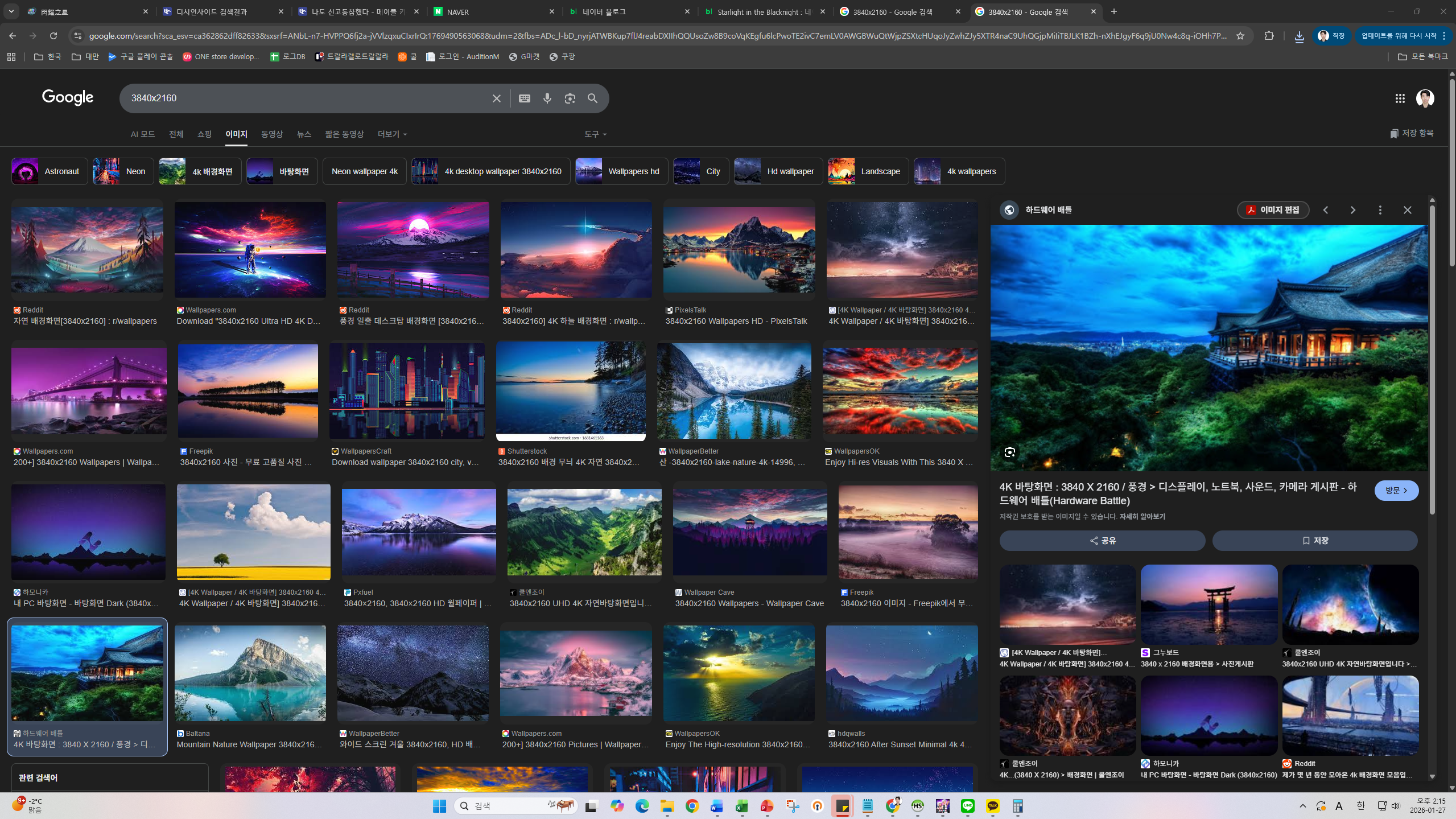The width and height of the screenshot is (1456, 819).
Task: Open the virtual keyboard input tool
Action: point(524,98)
